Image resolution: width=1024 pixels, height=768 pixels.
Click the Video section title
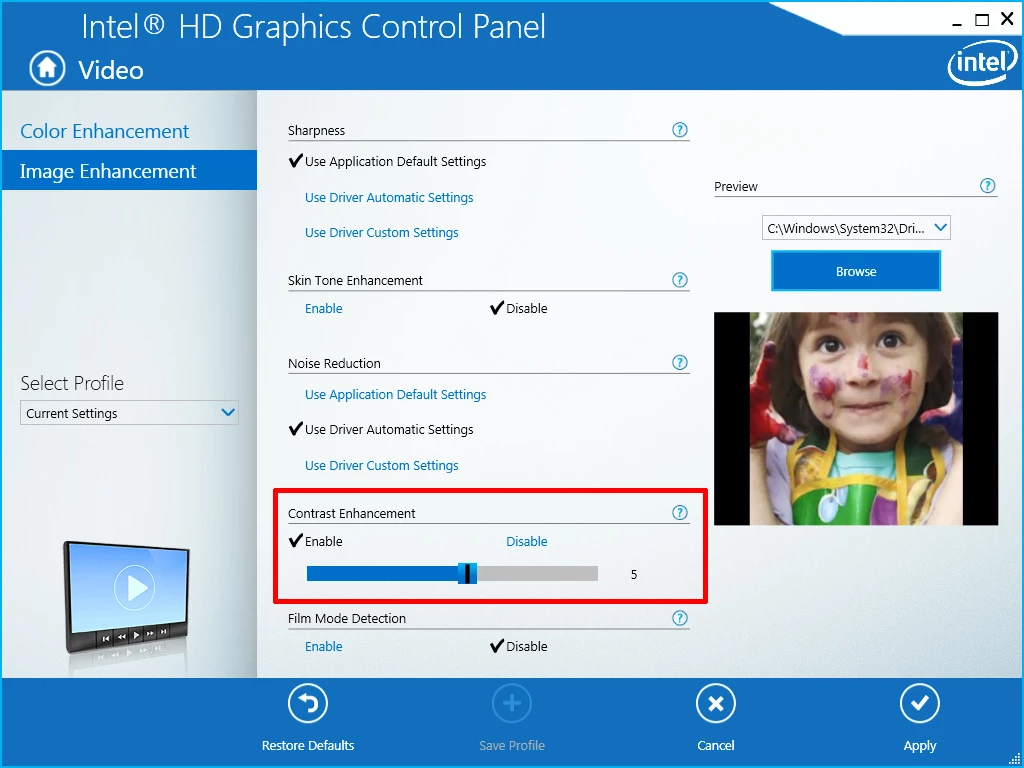click(x=111, y=70)
